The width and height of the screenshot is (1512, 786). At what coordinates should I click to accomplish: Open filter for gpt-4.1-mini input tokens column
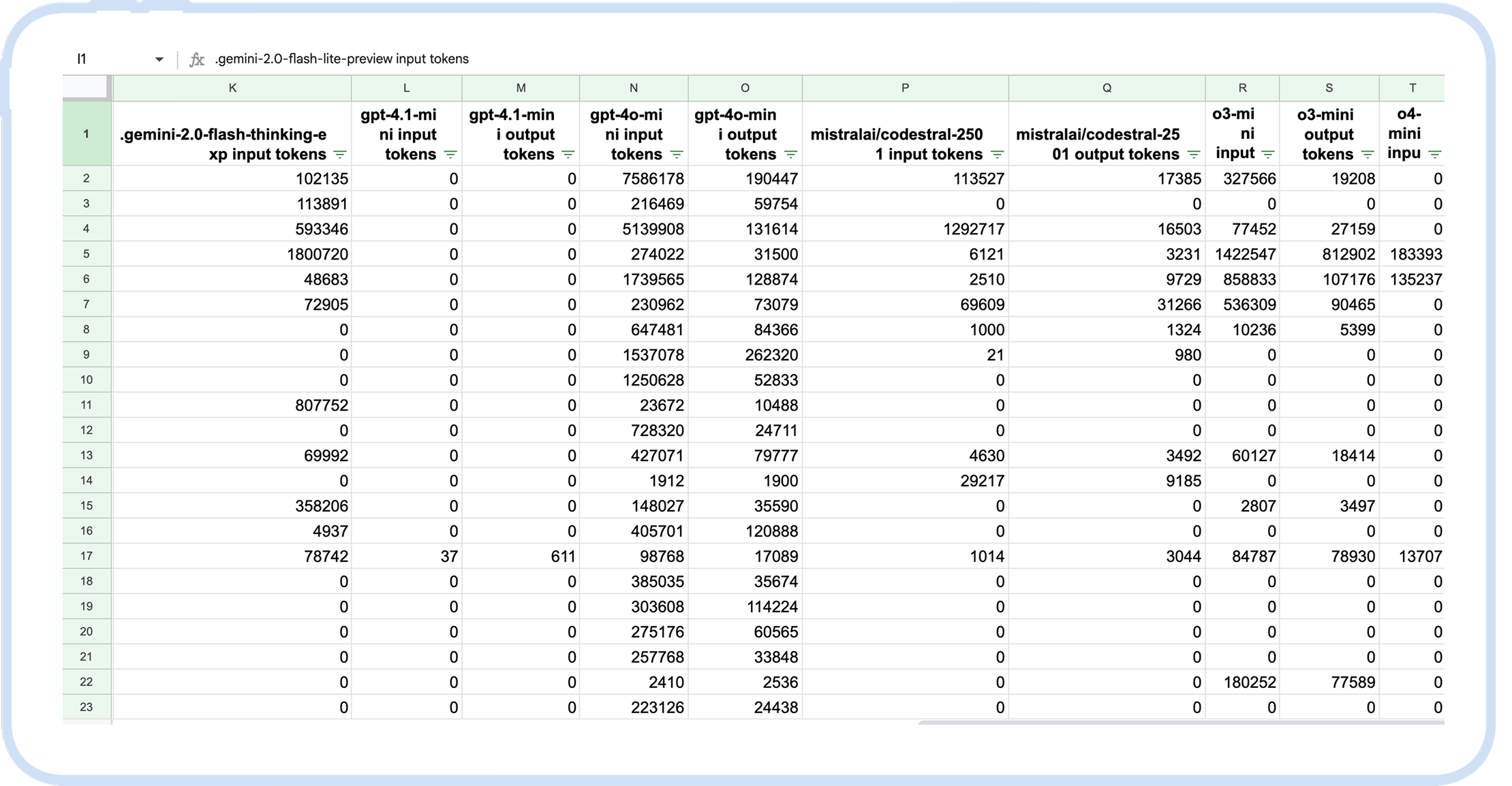[450, 155]
